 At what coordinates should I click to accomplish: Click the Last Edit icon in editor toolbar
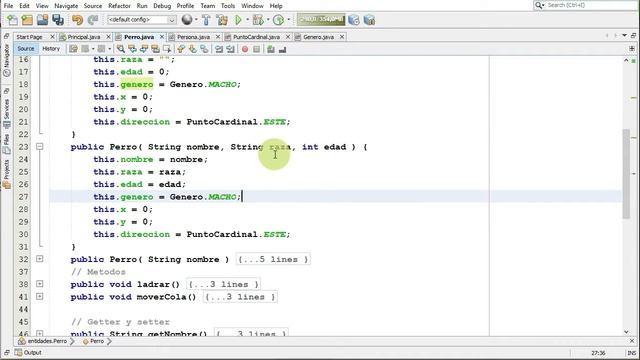coord(73,49)
